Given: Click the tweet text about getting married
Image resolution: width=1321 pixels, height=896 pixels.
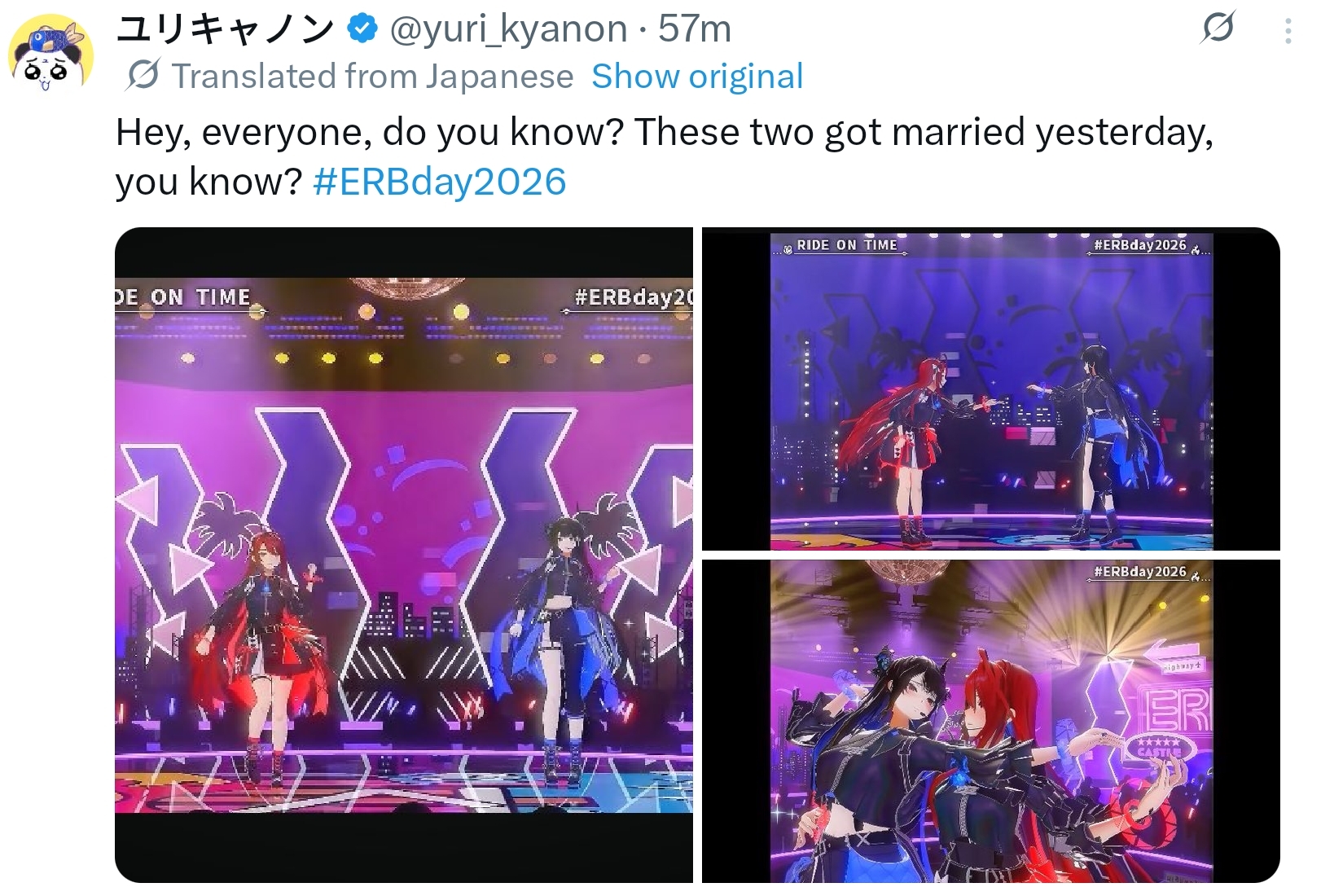Looking at the screenshot, I should (x=664, y=156).
